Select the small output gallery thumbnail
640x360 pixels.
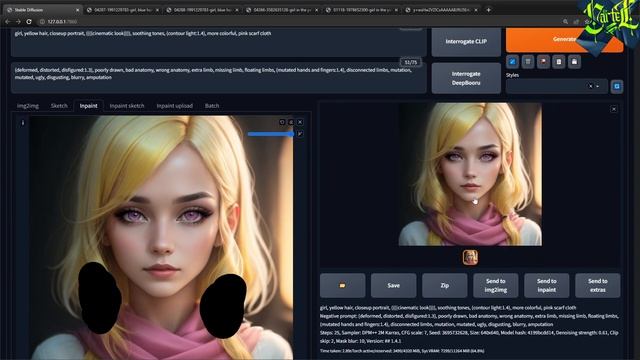[470, 258]
